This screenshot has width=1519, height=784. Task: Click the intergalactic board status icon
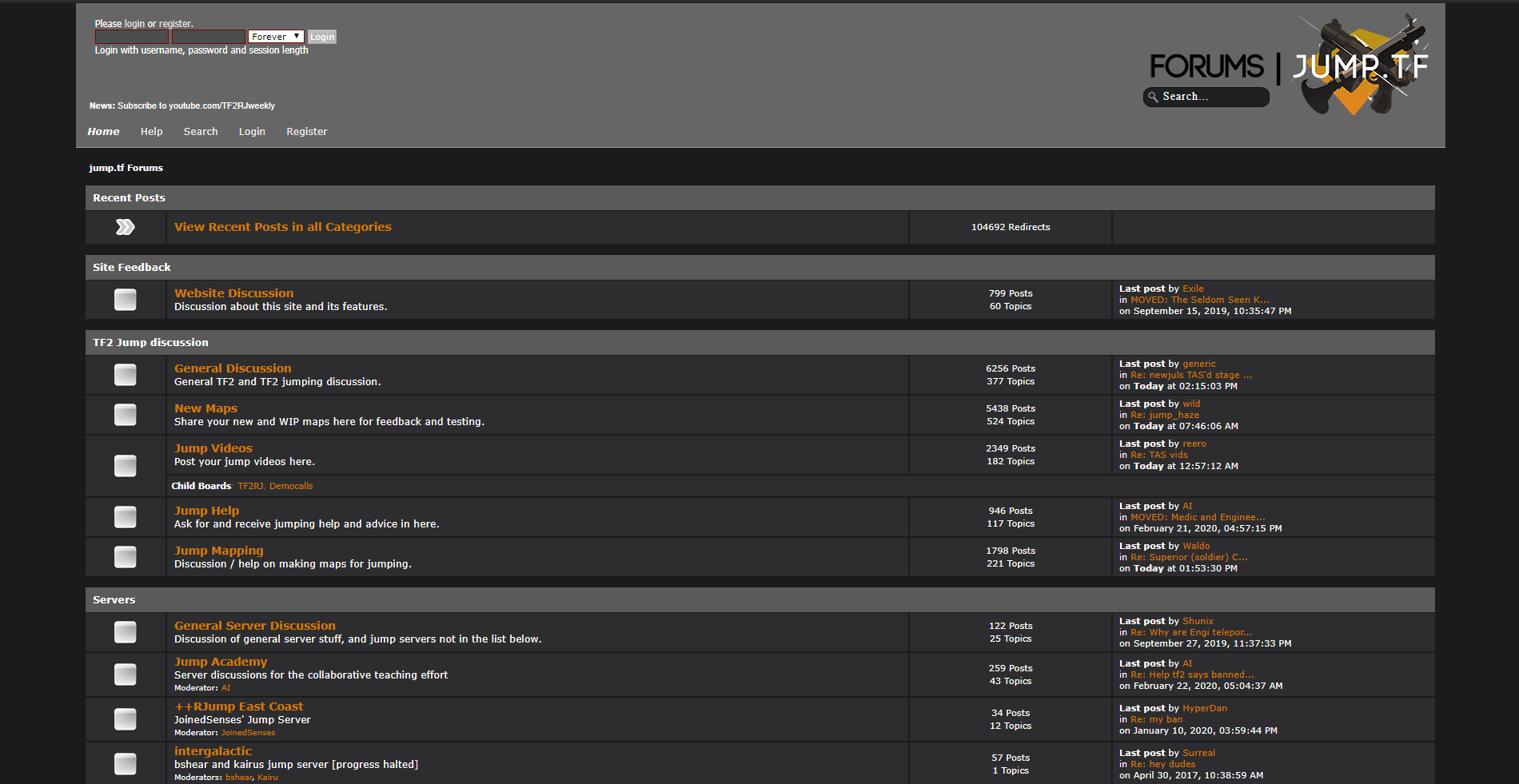125,763
